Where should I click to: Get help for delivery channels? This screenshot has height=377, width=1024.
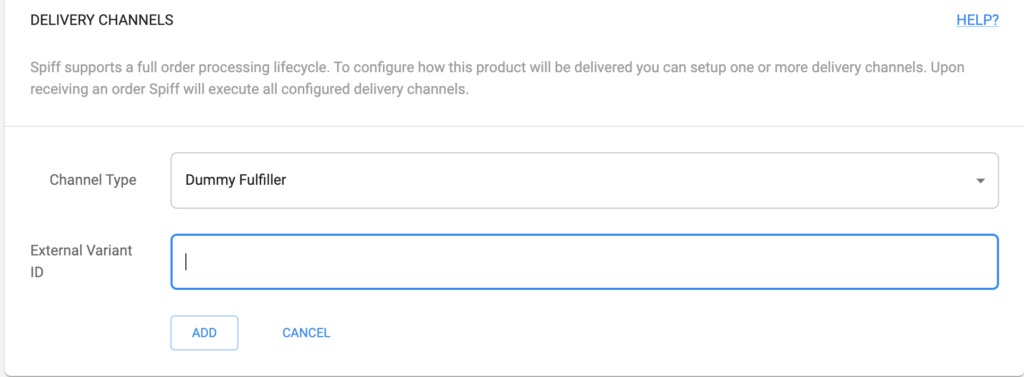coord(977,20)
